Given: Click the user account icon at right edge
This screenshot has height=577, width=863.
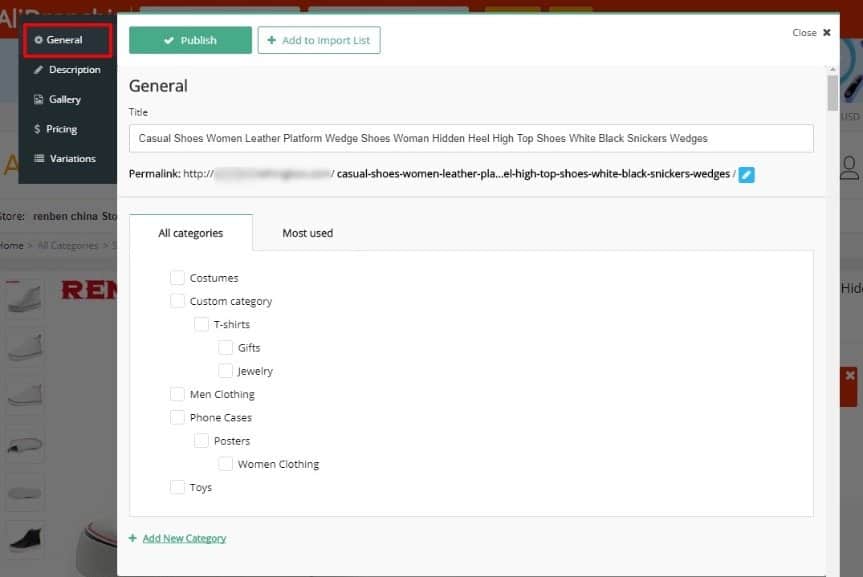Looking at the screenshot, I should (849, 168).
